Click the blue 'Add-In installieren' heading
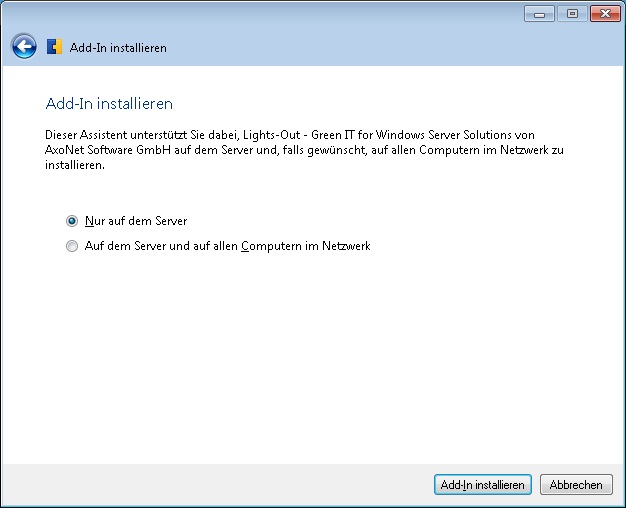 coord(109,103)
